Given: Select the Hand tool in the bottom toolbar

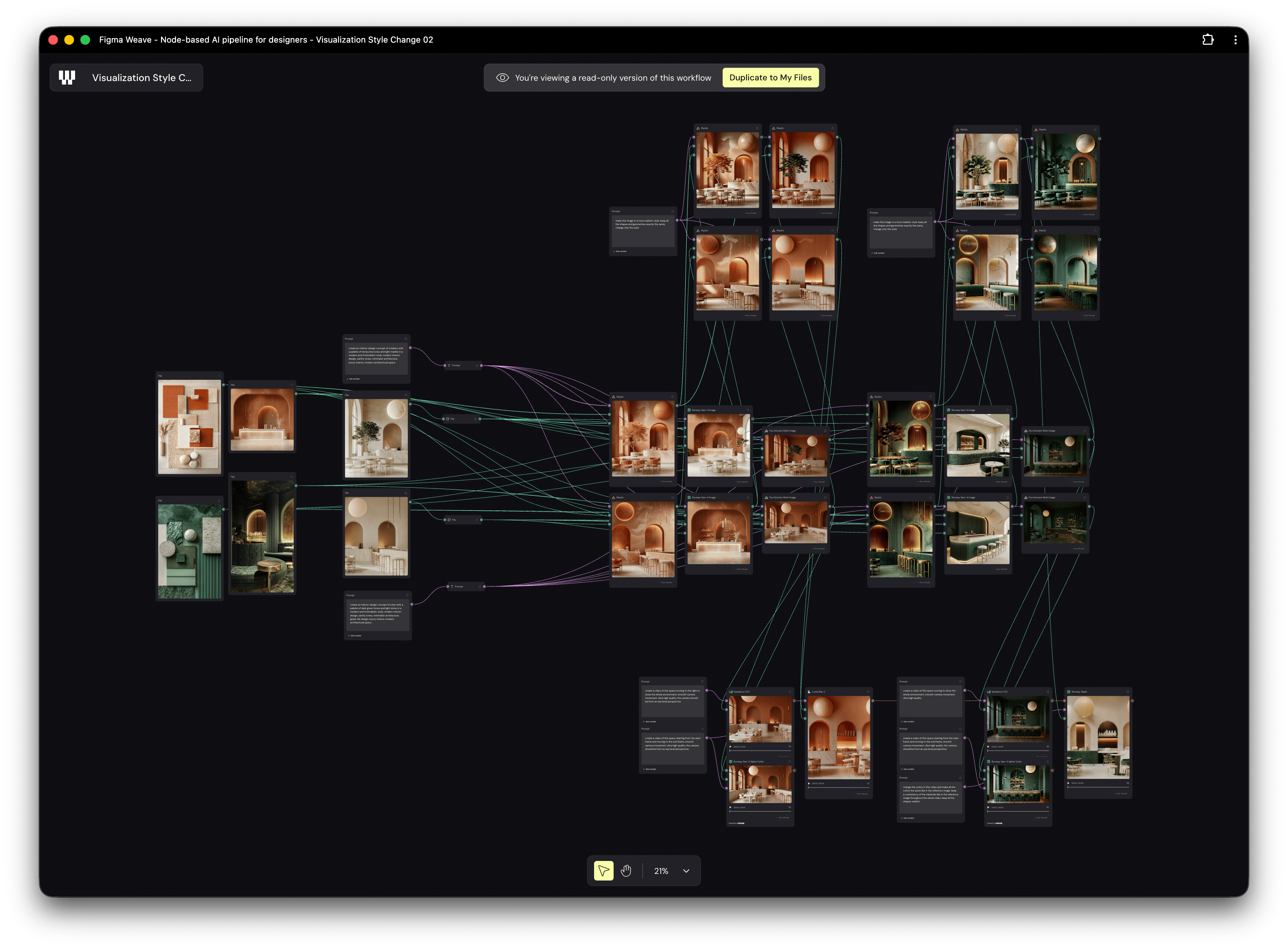Looking at the screenshot, I should coord(626,871).
